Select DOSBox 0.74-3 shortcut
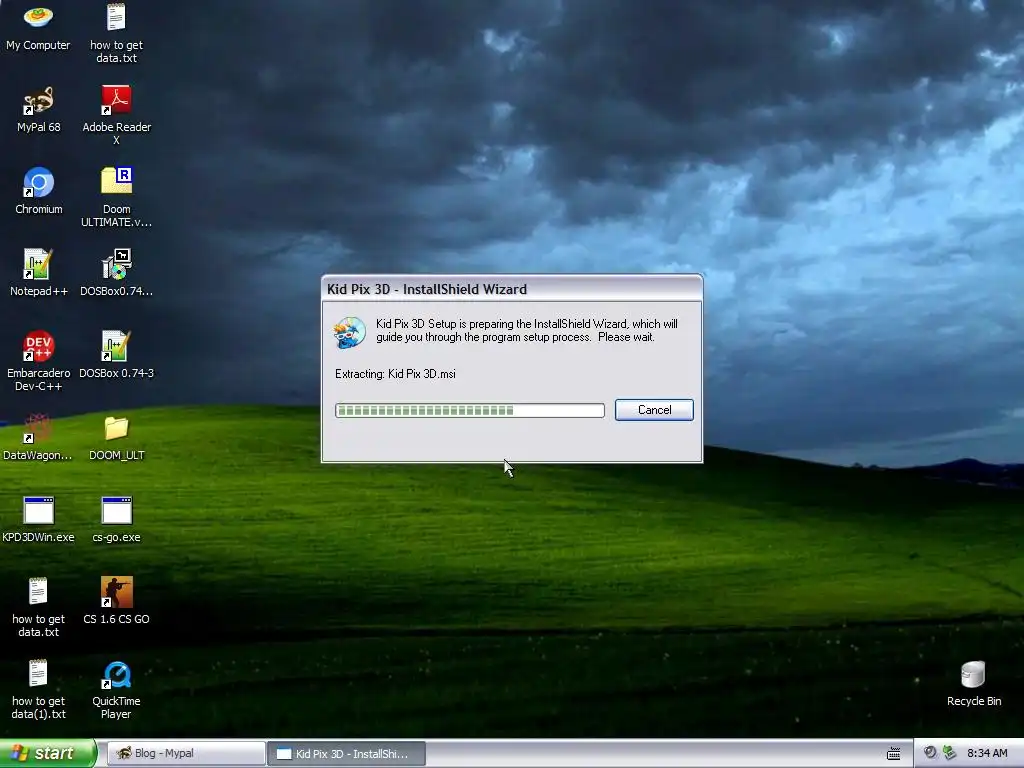 116,355
